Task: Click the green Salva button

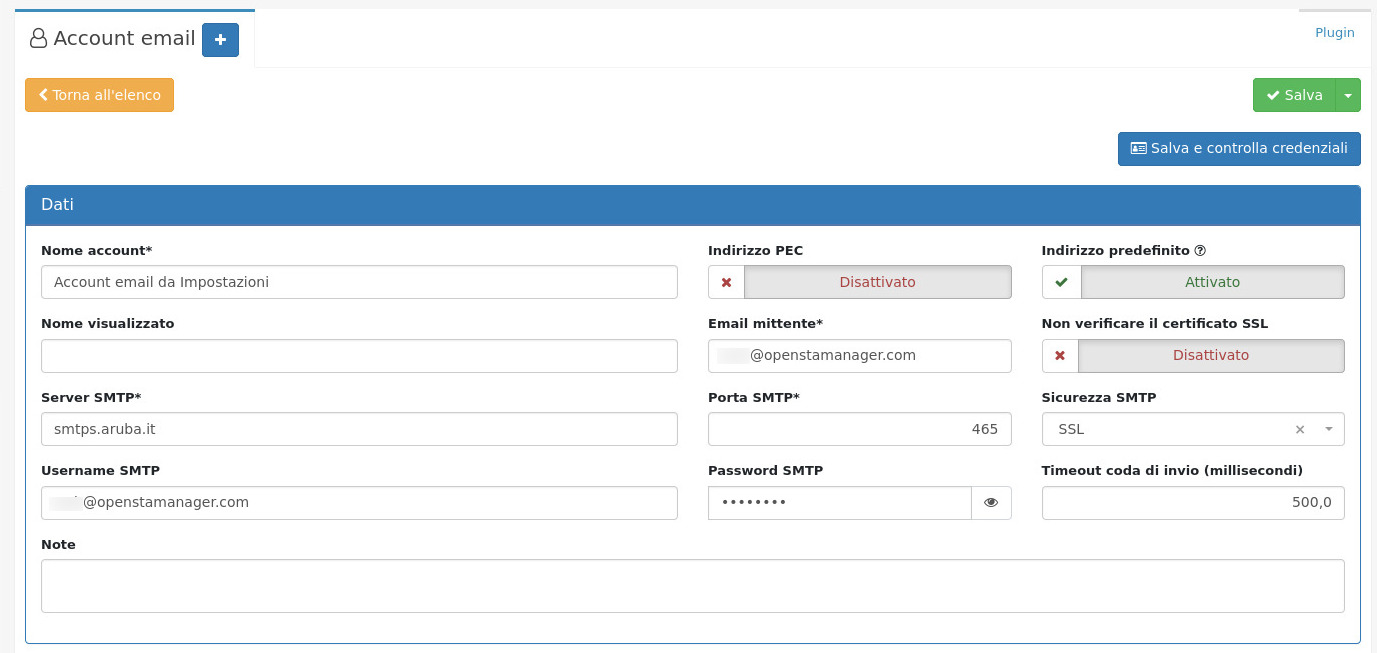Action: tap(1294, 95)
